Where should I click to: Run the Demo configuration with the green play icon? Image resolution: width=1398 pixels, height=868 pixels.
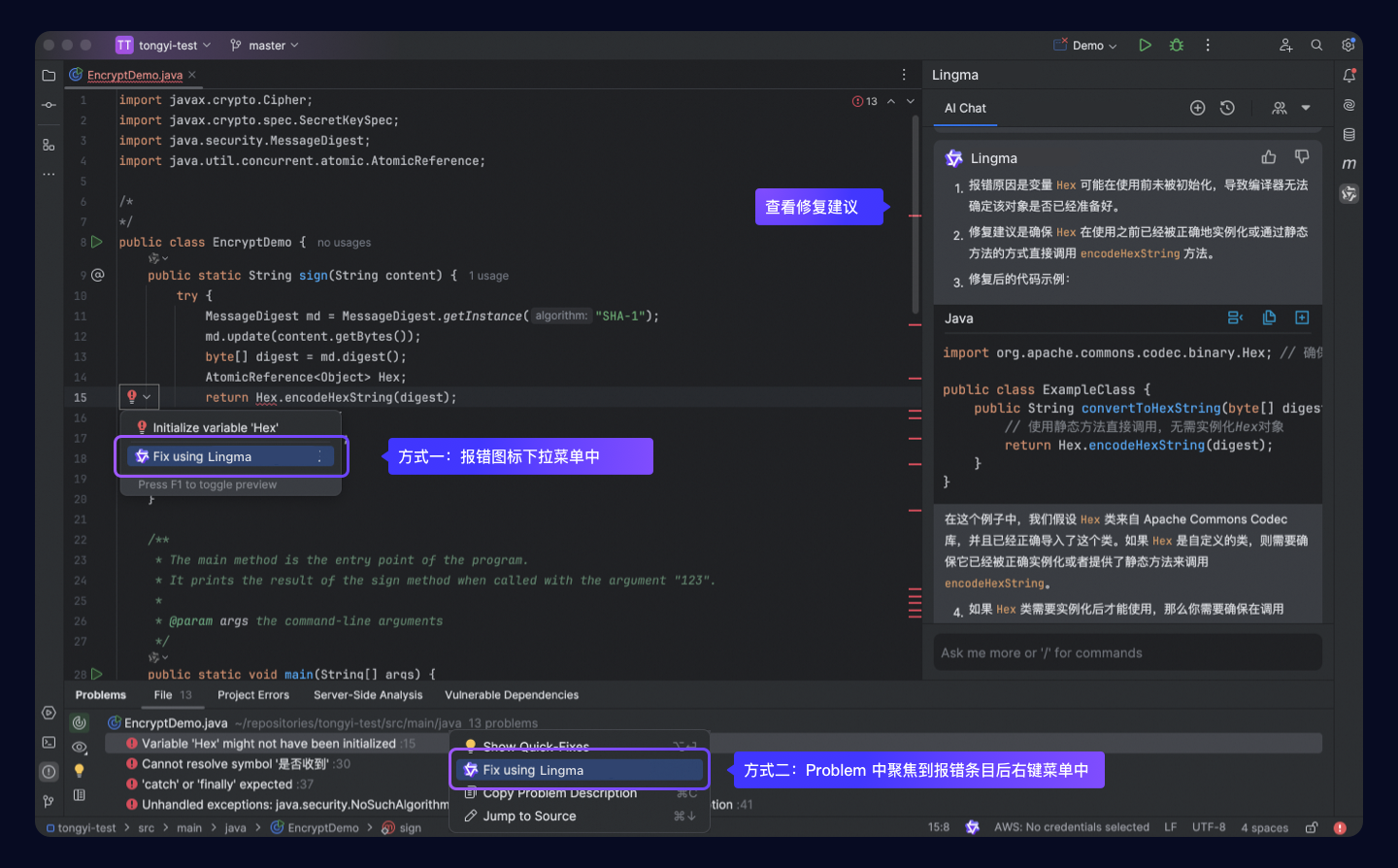1146,45
